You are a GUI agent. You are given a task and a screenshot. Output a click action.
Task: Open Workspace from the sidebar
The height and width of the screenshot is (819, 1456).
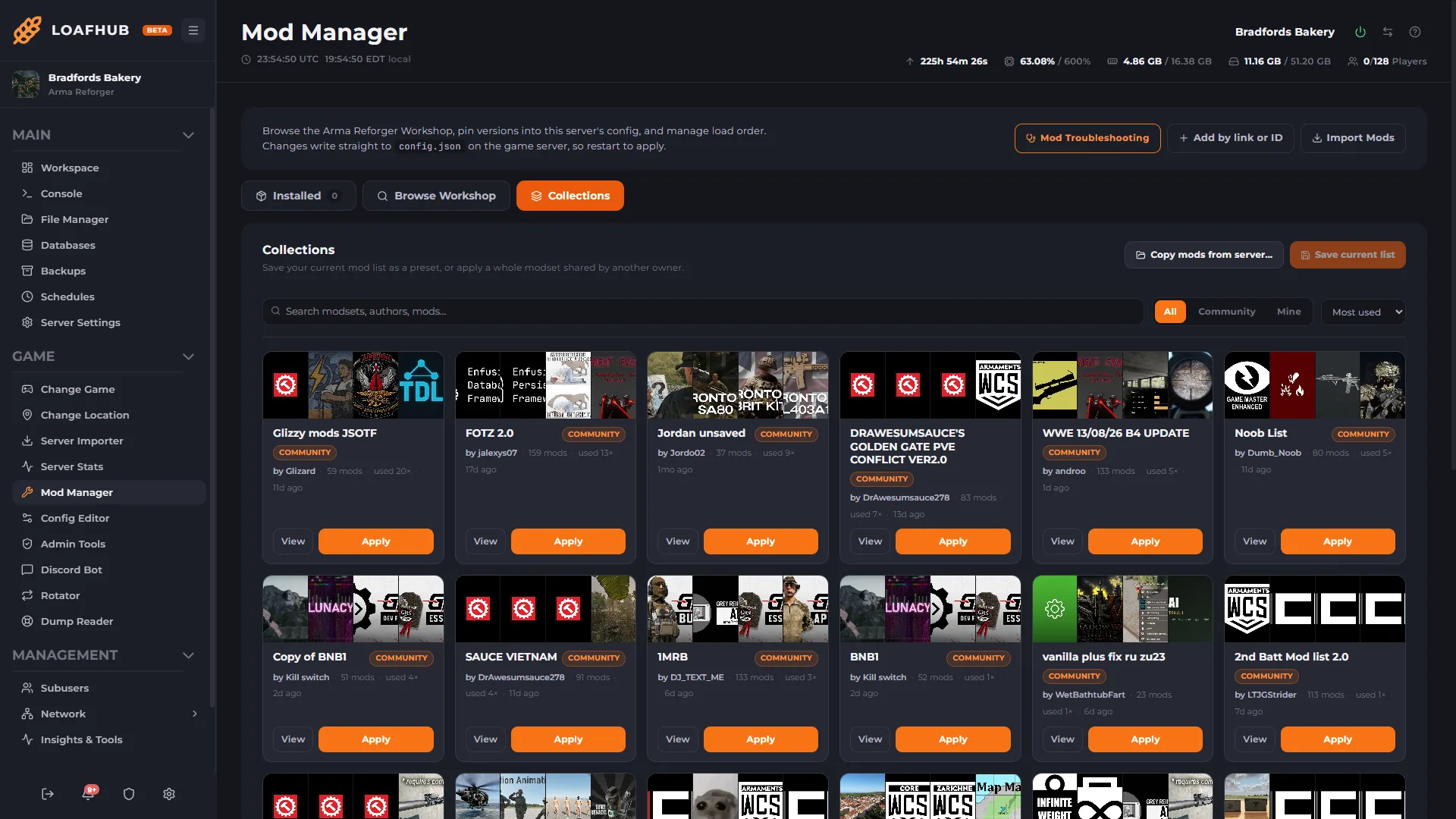tap(109, 168)
